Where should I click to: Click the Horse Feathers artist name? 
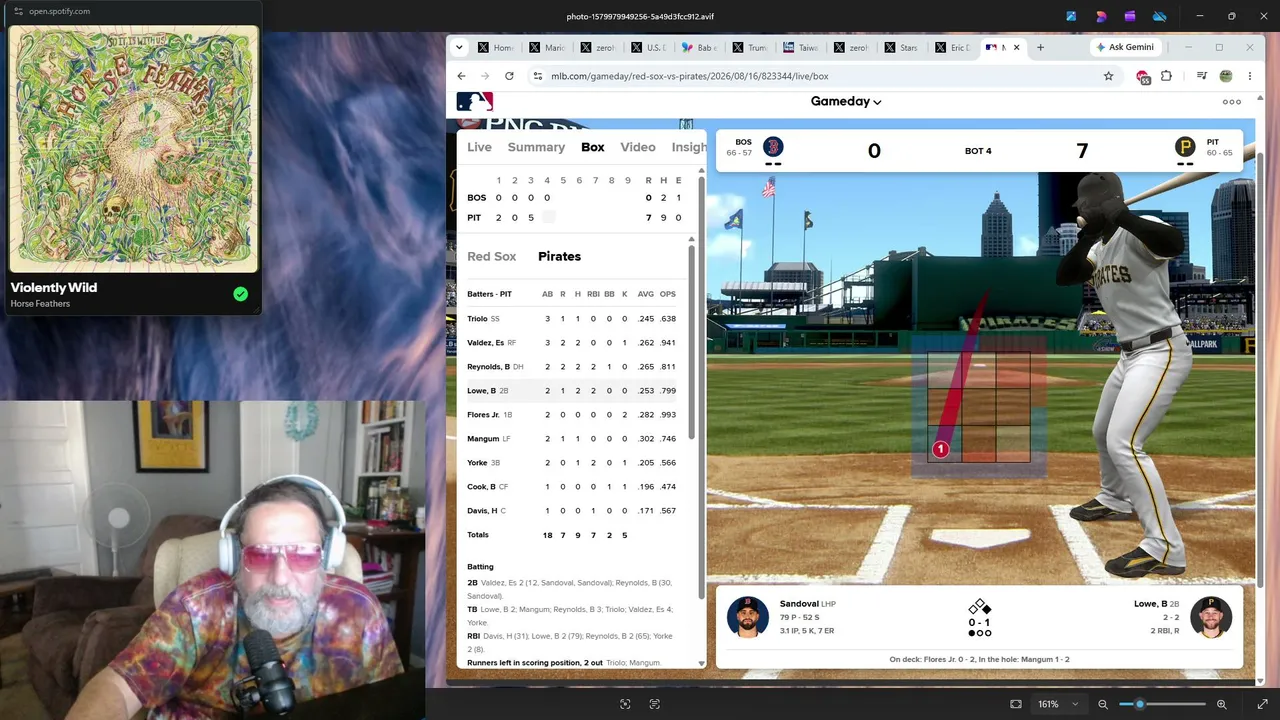(x=40, y=304)
